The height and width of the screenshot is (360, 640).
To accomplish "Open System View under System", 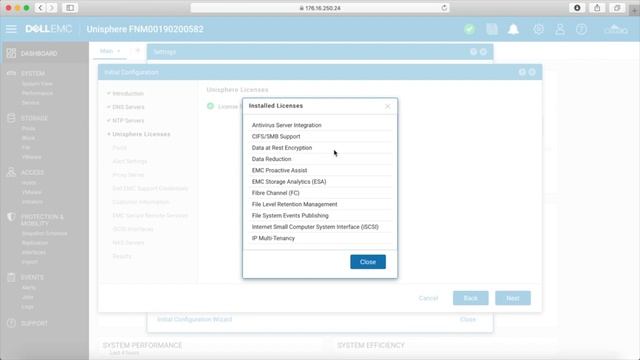I will pos(37,84).
